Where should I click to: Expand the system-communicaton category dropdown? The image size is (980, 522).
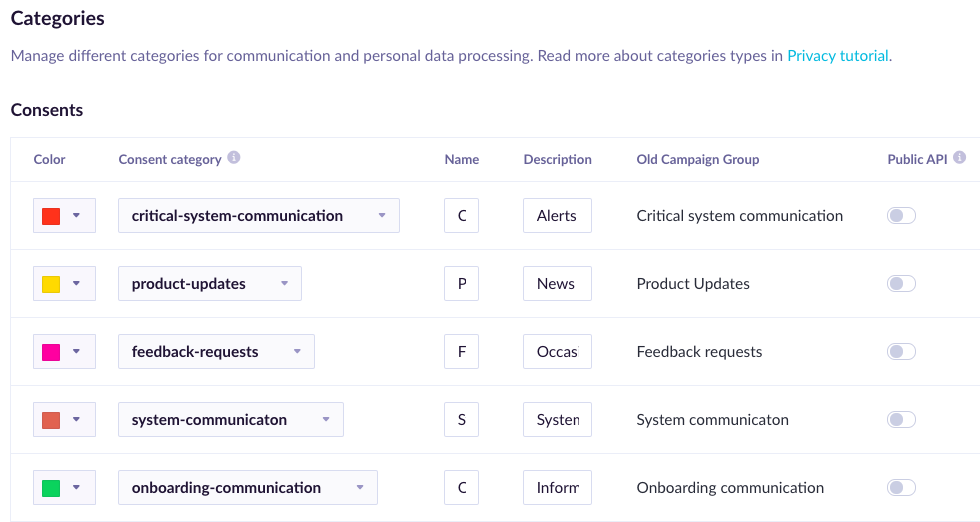(230, 420)
